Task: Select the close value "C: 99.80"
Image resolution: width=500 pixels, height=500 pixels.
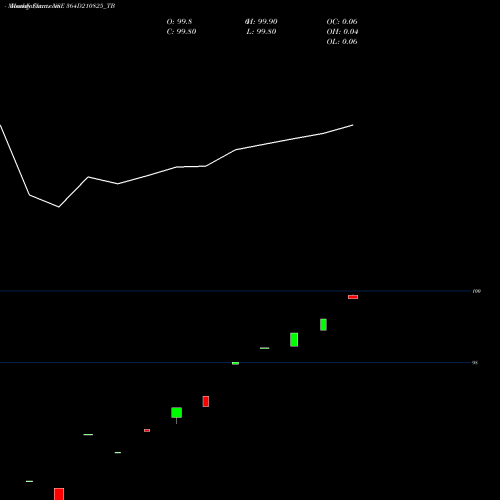Action: [181, 32]
